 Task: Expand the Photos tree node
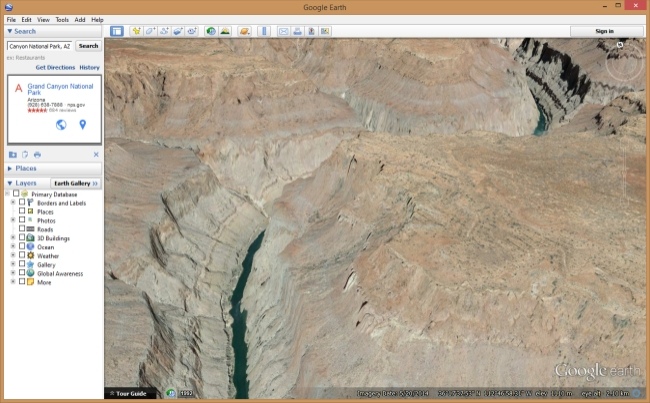(x=13, y=220)
